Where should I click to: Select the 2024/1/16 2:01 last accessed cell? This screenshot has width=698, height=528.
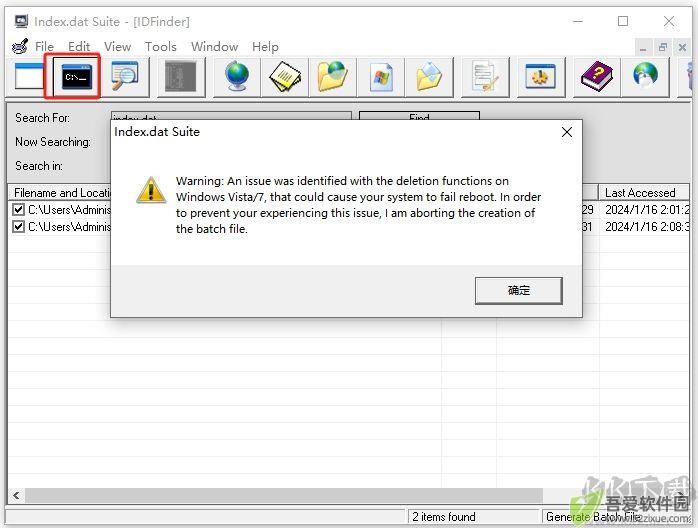(647, 209)
